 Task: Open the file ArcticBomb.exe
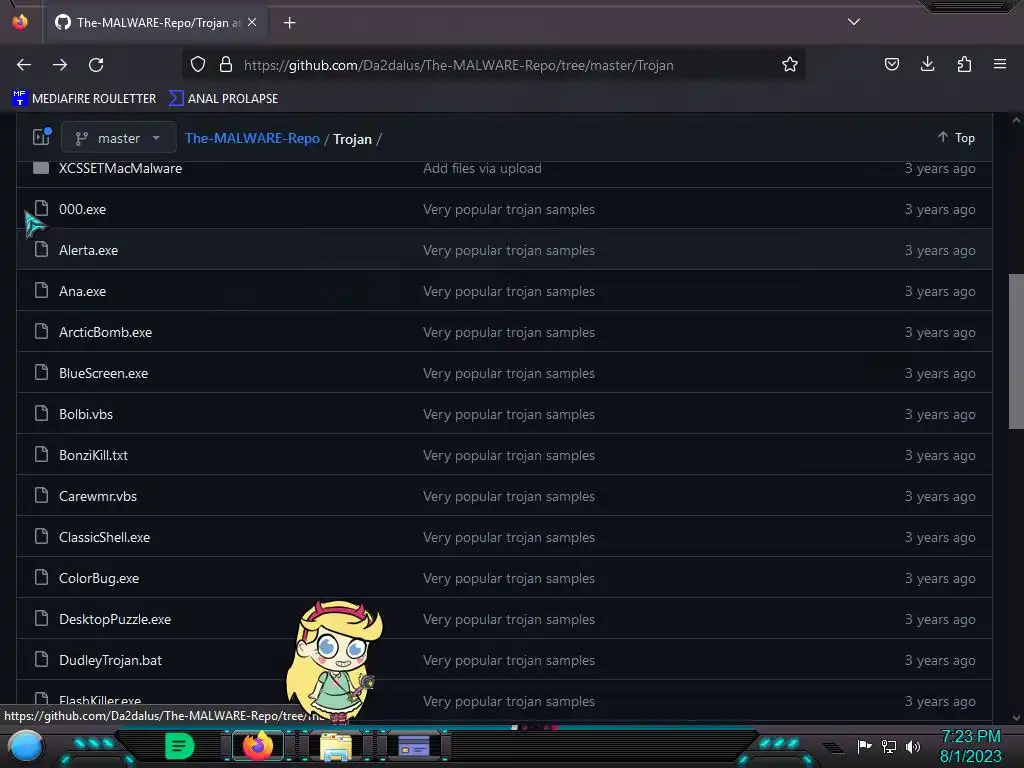pos(105,332)
